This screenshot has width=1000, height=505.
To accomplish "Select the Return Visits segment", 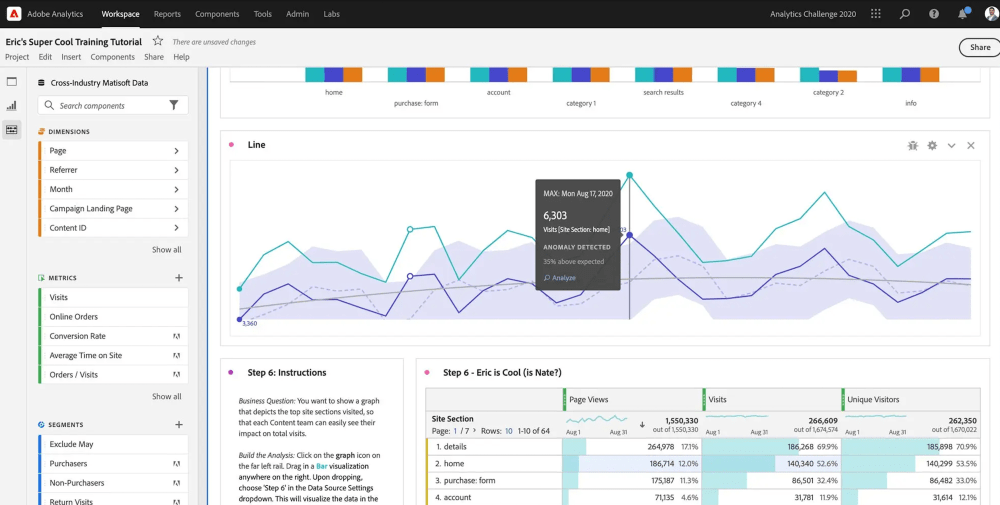I will point(113,499).
